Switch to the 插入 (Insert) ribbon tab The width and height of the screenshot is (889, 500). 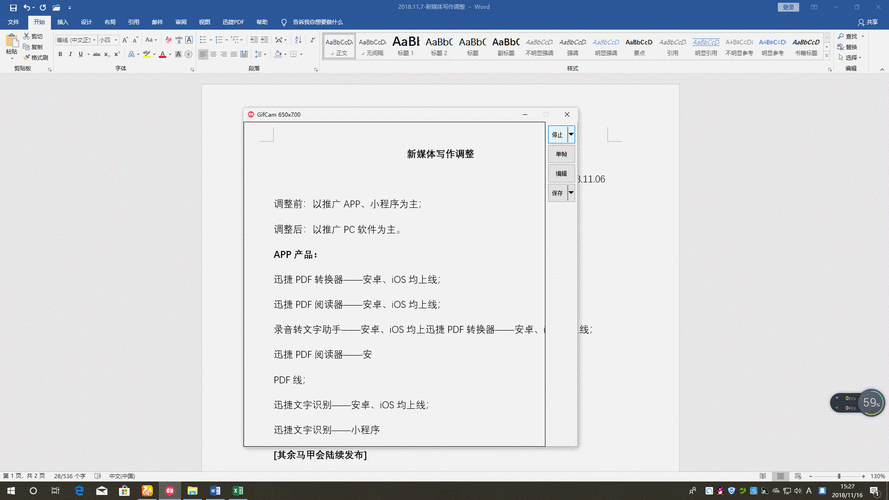pyautogui.click(x=62, y=22)
